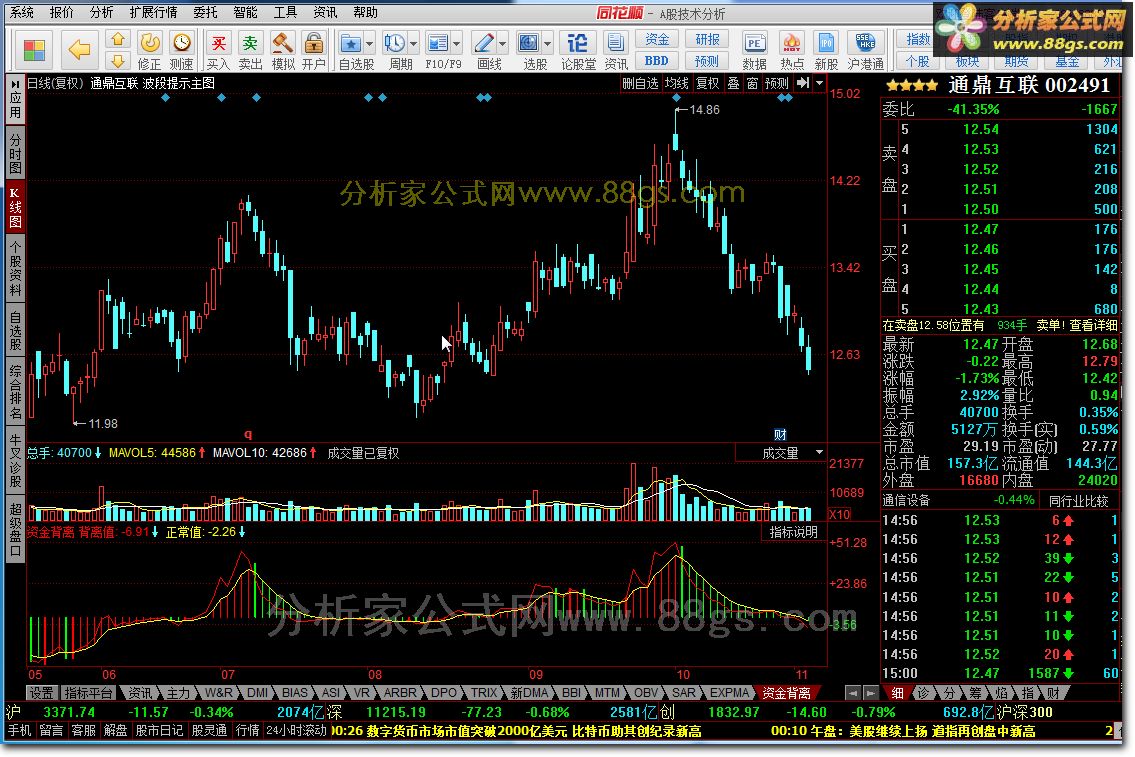
Task: Switch to the bottom 财 tab
Action: pyautogui.click(x=1053, y=693)
